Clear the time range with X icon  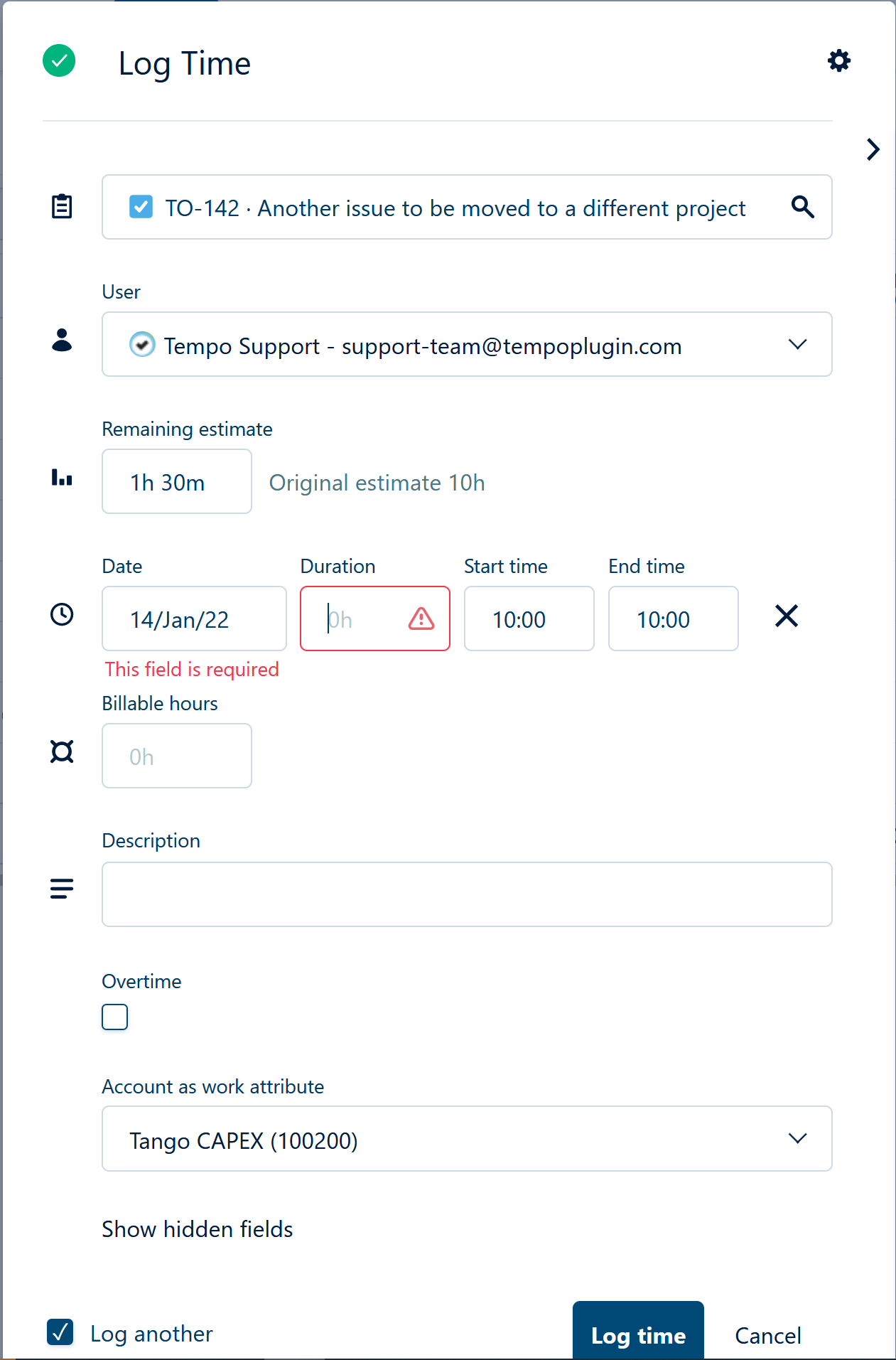pyautogui.click(x=787, y=616)
